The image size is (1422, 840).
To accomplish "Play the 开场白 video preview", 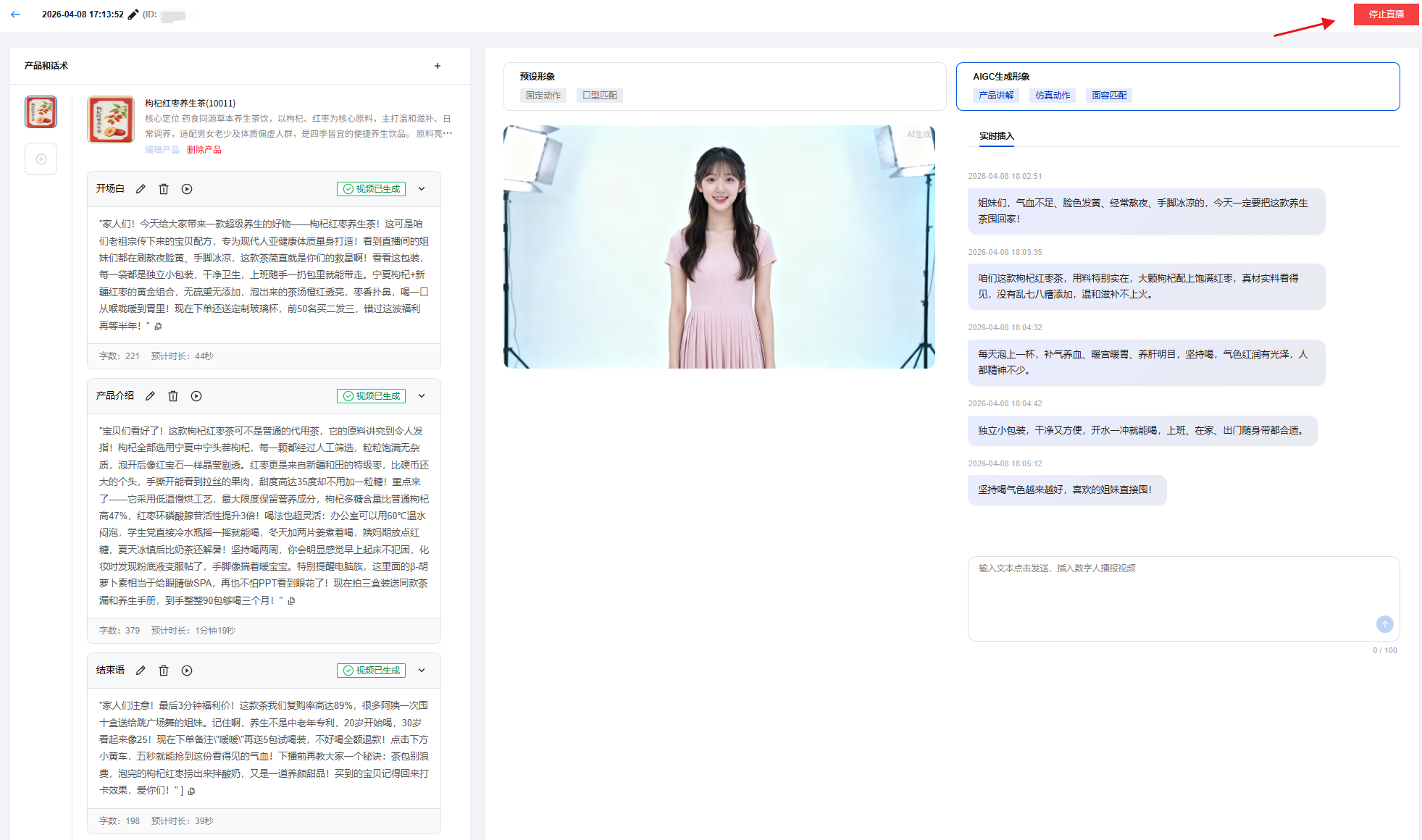I will pyautogui.click(x=187, y=189).
